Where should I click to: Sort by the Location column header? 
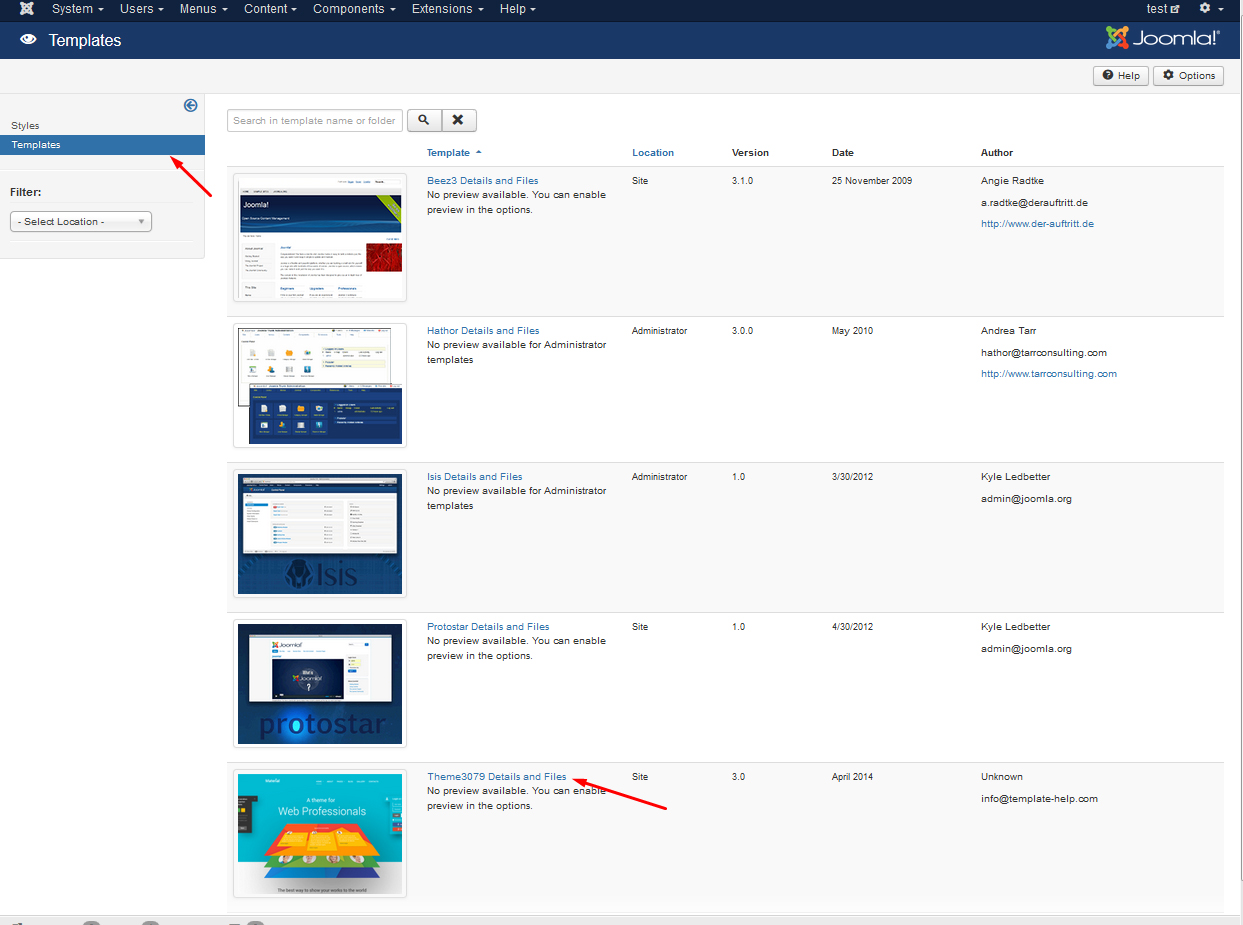click(x=653, y=153)
